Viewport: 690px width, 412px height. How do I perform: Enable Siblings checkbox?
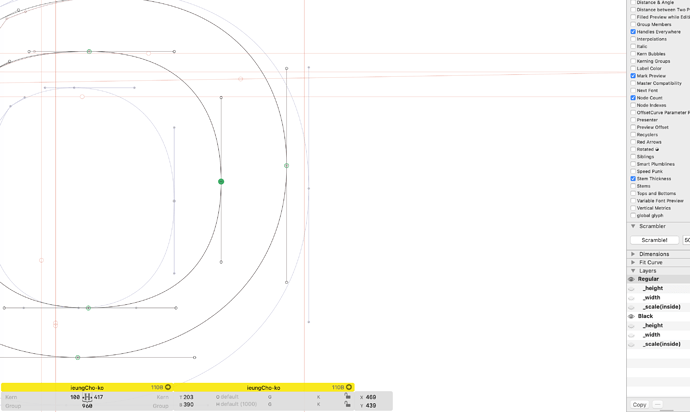coord(633,157)
